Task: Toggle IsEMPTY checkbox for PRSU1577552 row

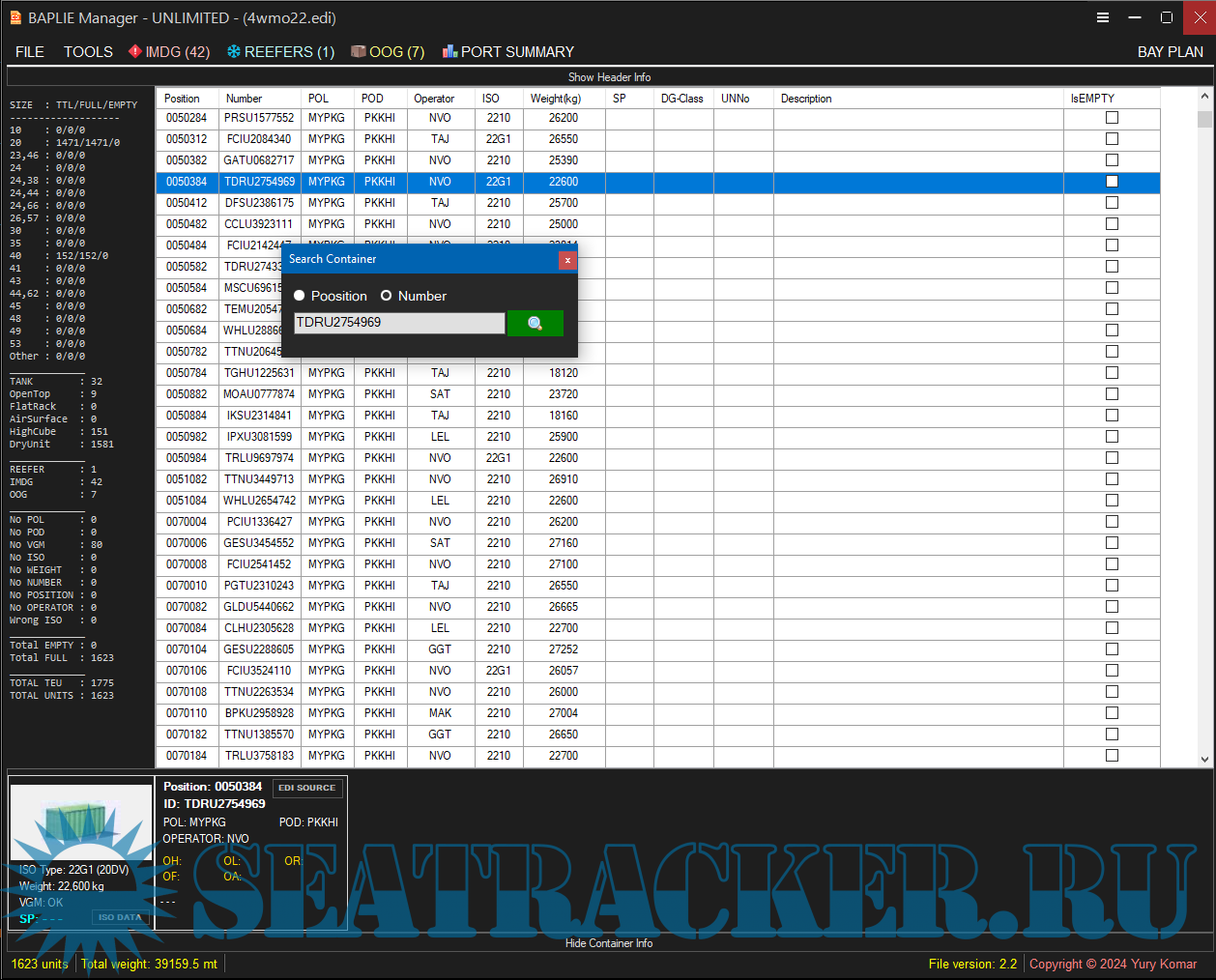Action: click(1112, 118)
